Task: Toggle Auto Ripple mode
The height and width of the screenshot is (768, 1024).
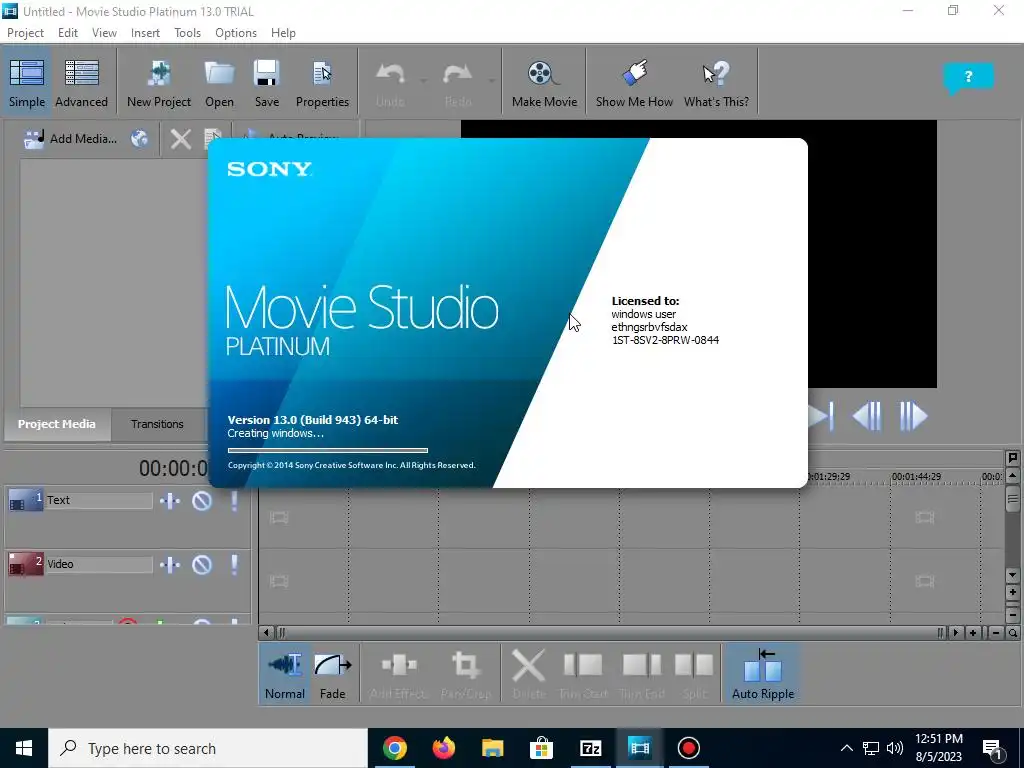Action: tap(763, 675)
